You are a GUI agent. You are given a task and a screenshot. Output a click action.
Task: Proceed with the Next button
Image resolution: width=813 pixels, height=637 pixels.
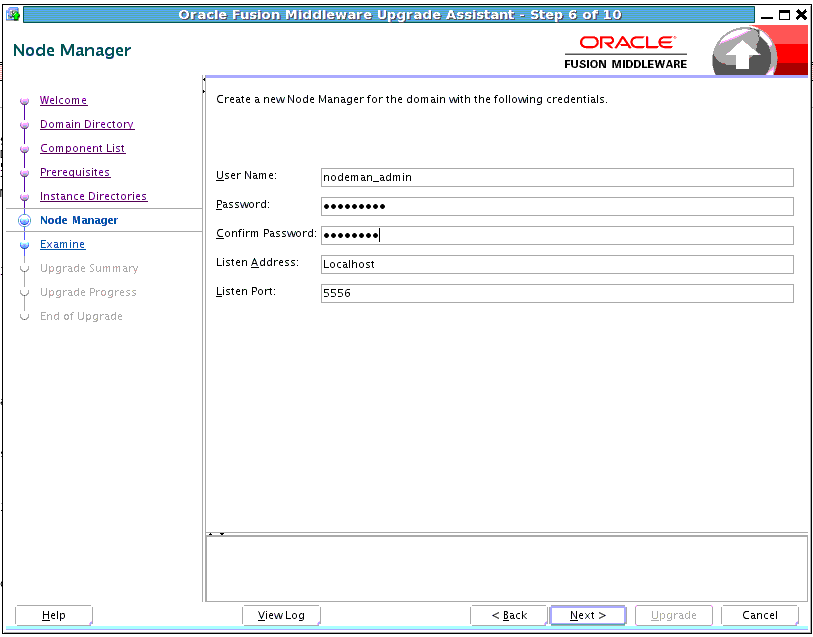click(x=588, y=615)
